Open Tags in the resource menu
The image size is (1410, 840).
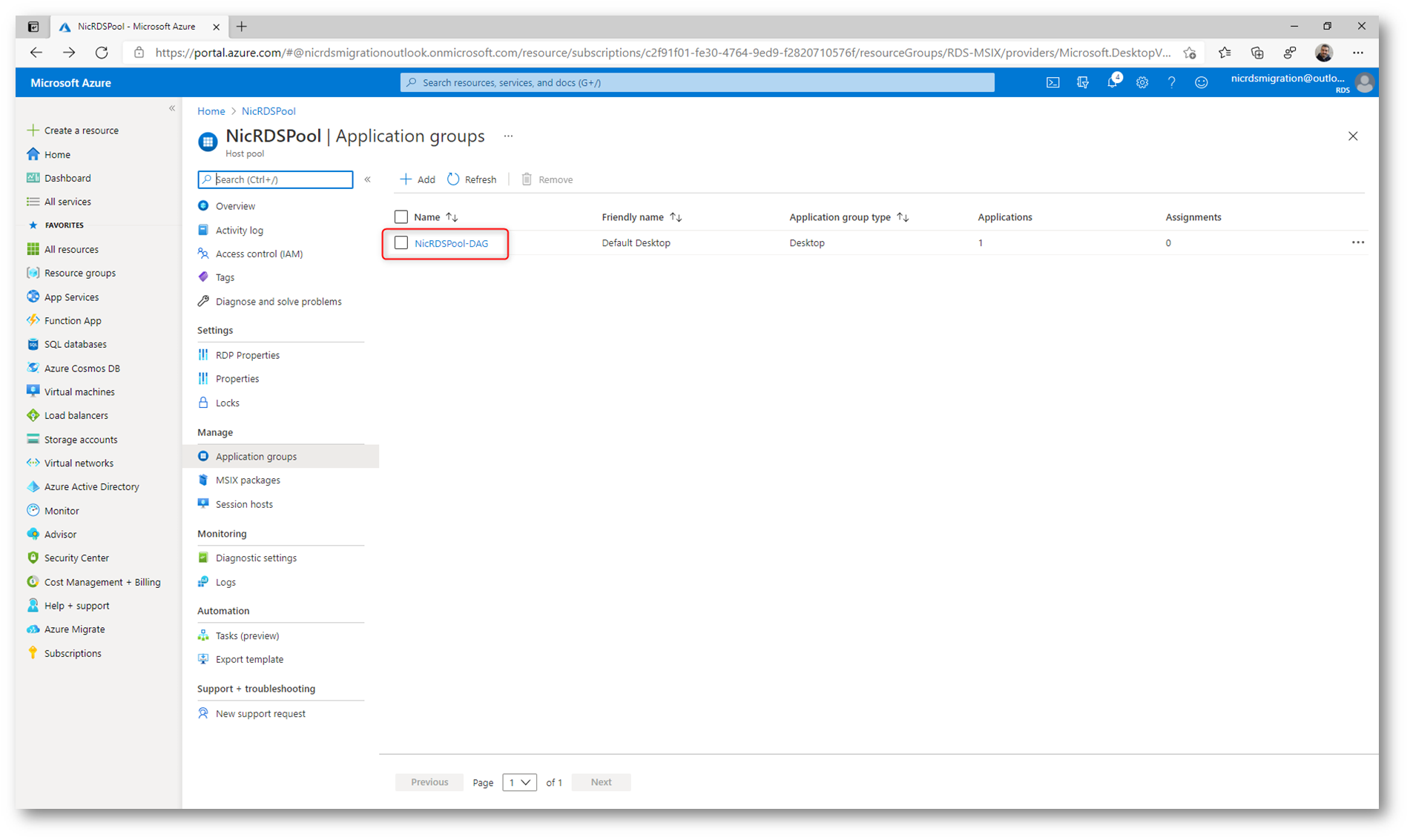click(225, 278)
